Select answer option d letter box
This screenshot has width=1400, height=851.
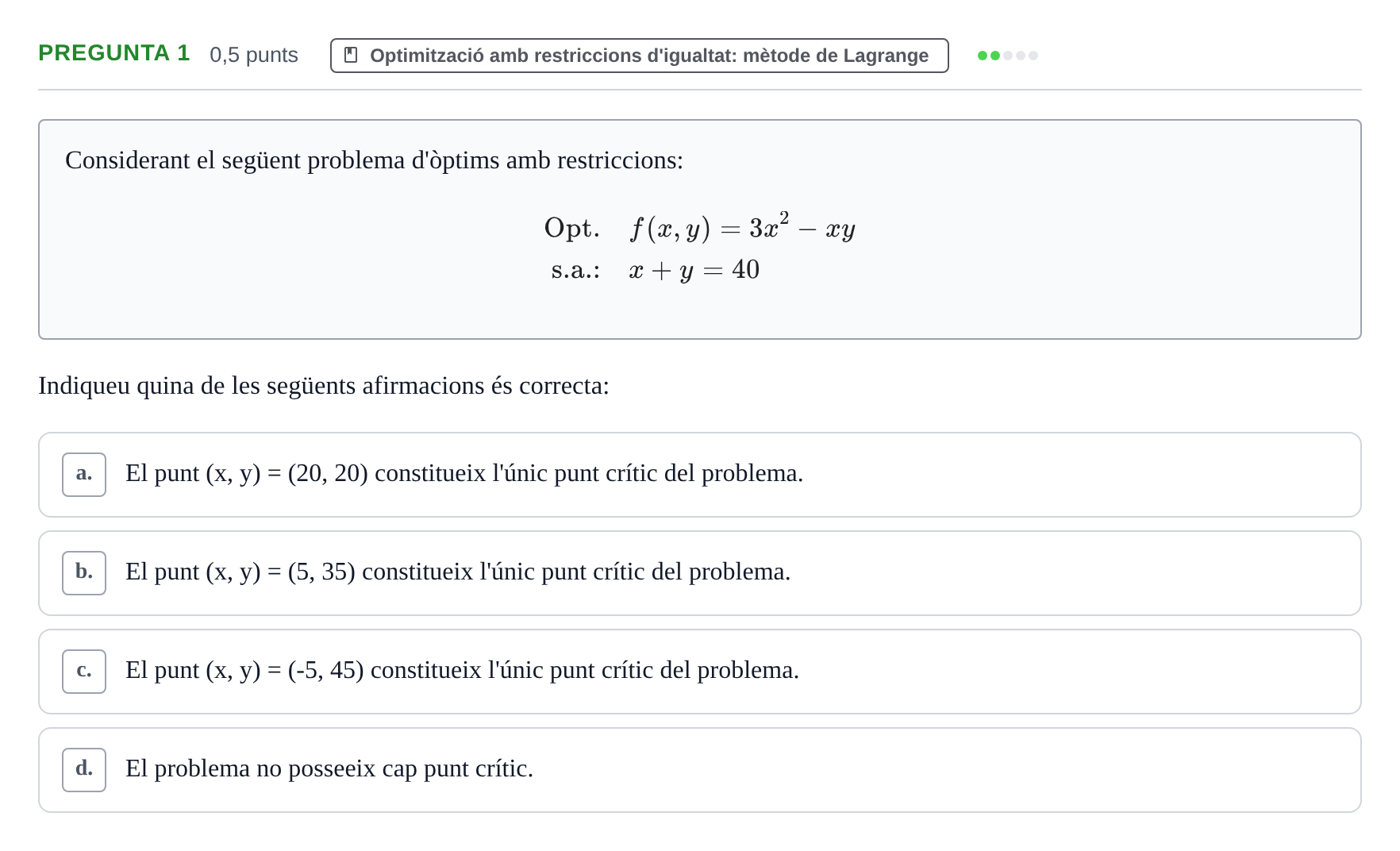(x=84, y=770)
